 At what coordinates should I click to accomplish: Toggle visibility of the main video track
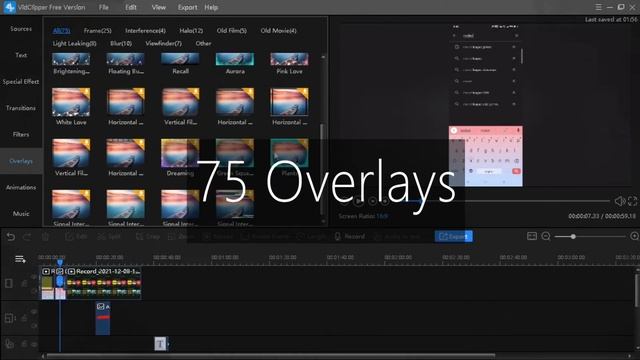(34, 277)
